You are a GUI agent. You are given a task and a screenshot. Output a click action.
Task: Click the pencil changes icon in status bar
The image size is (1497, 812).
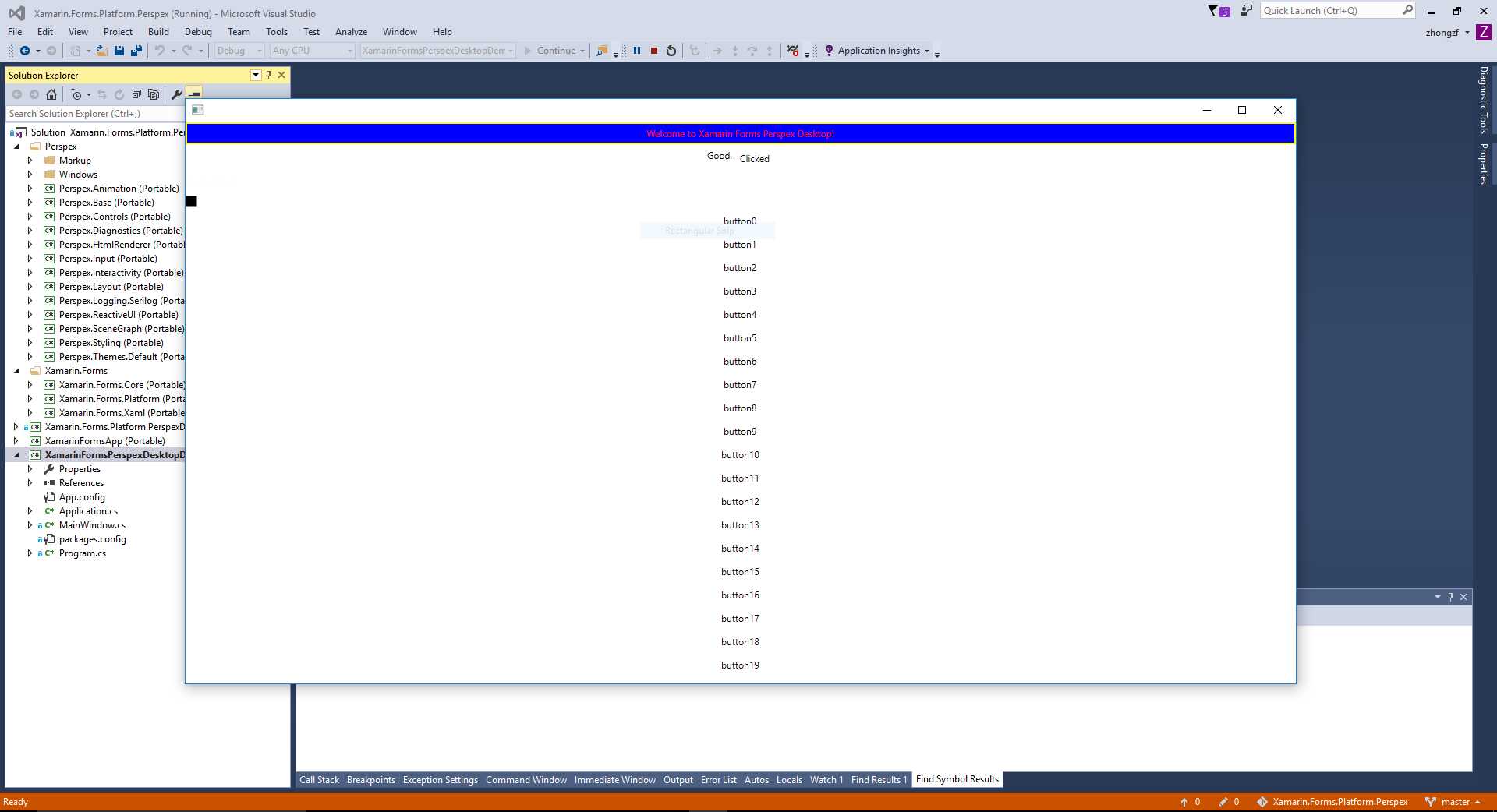pos(1223,802)
